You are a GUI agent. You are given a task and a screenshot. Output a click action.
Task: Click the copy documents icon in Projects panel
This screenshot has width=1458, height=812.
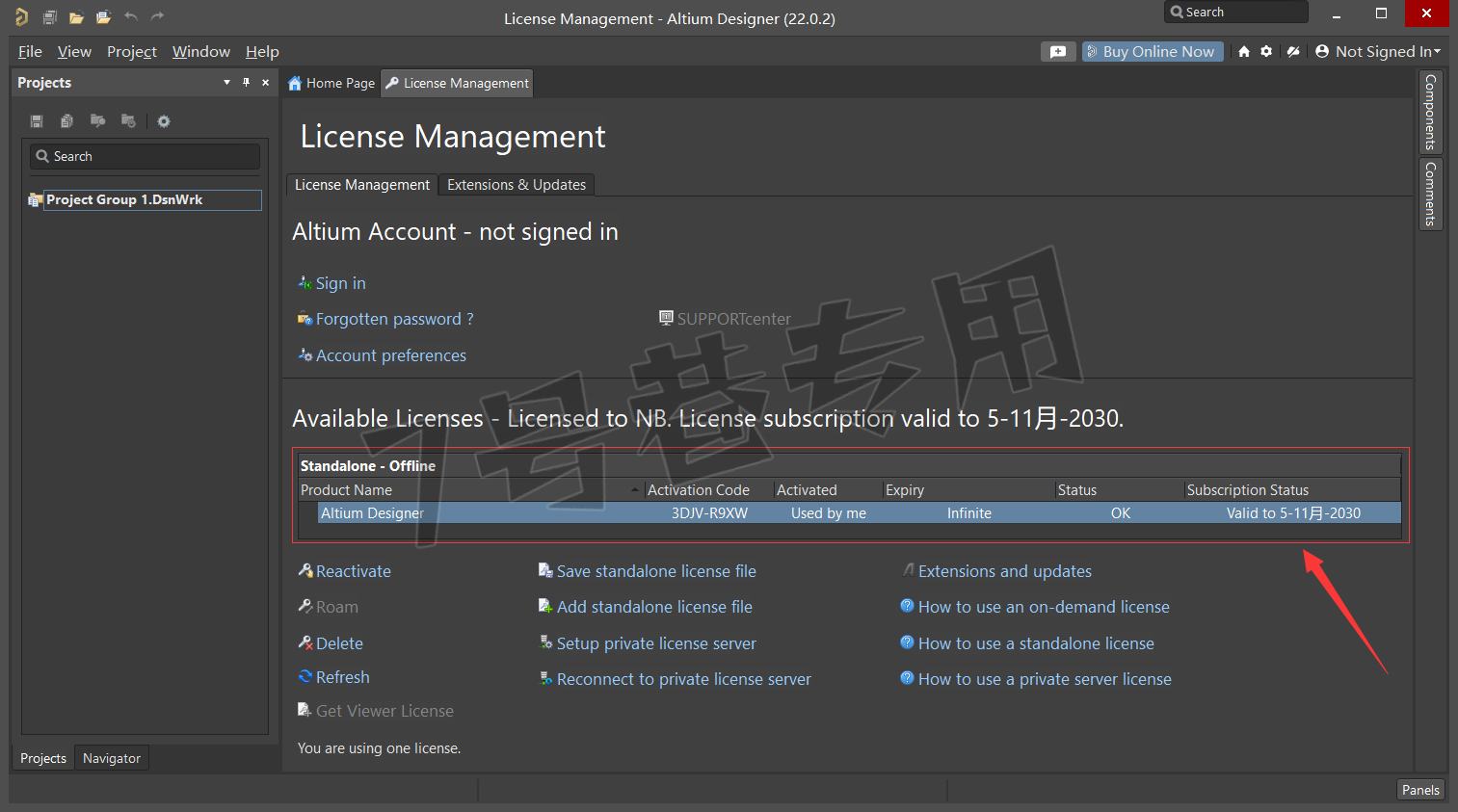(x=66, y=121)
